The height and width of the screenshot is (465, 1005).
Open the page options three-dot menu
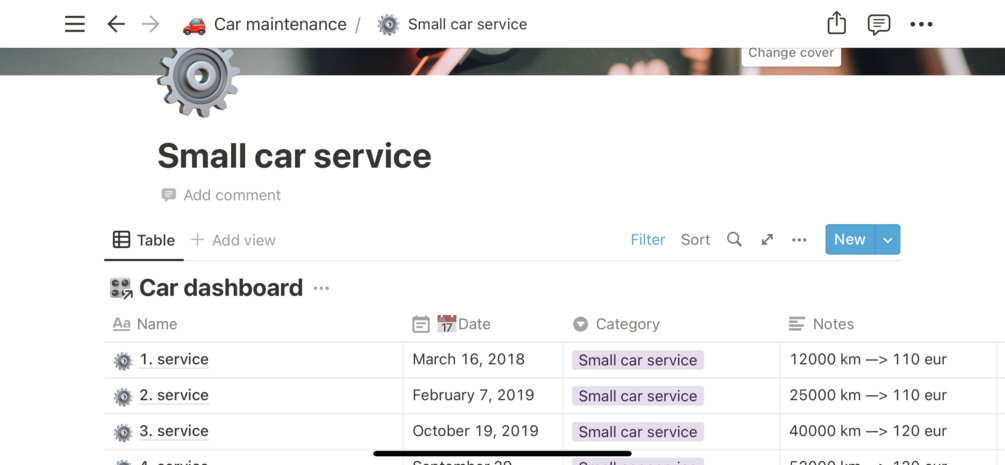pyautogui.click(x=921, y=24)
